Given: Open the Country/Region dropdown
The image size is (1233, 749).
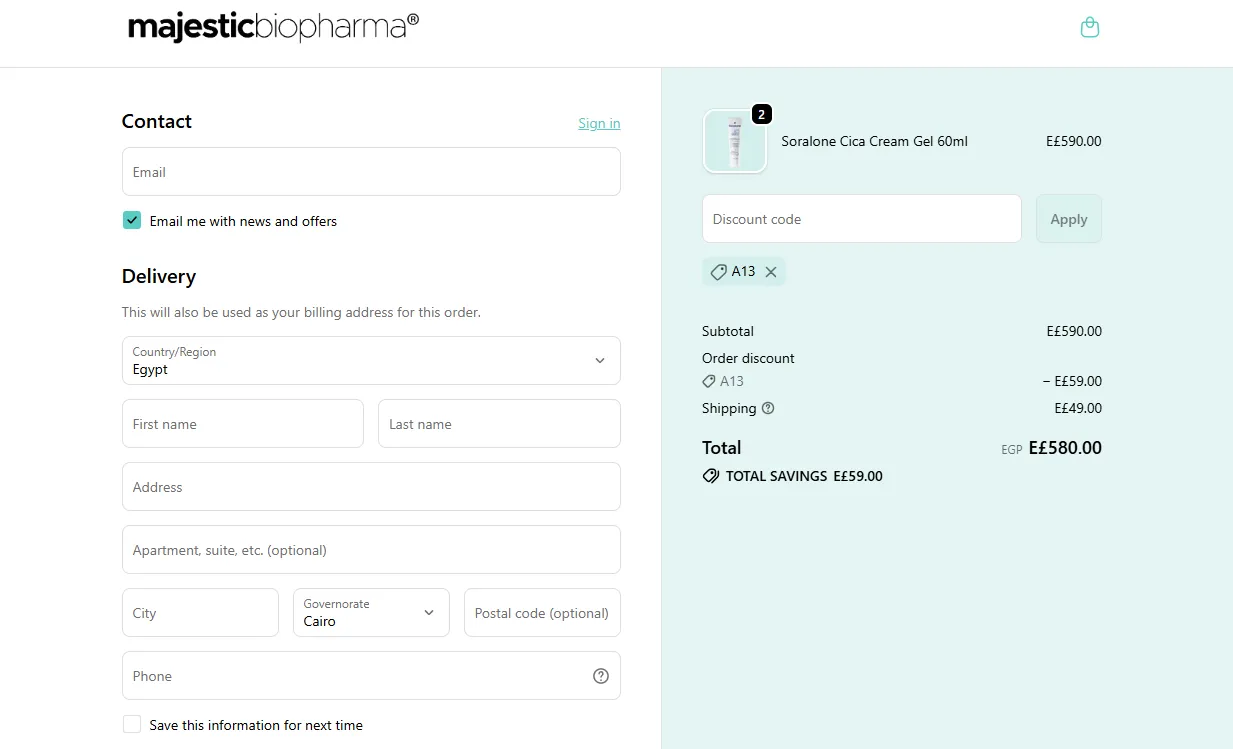Looking at the screenshot, I should click(x=371, y=360).
